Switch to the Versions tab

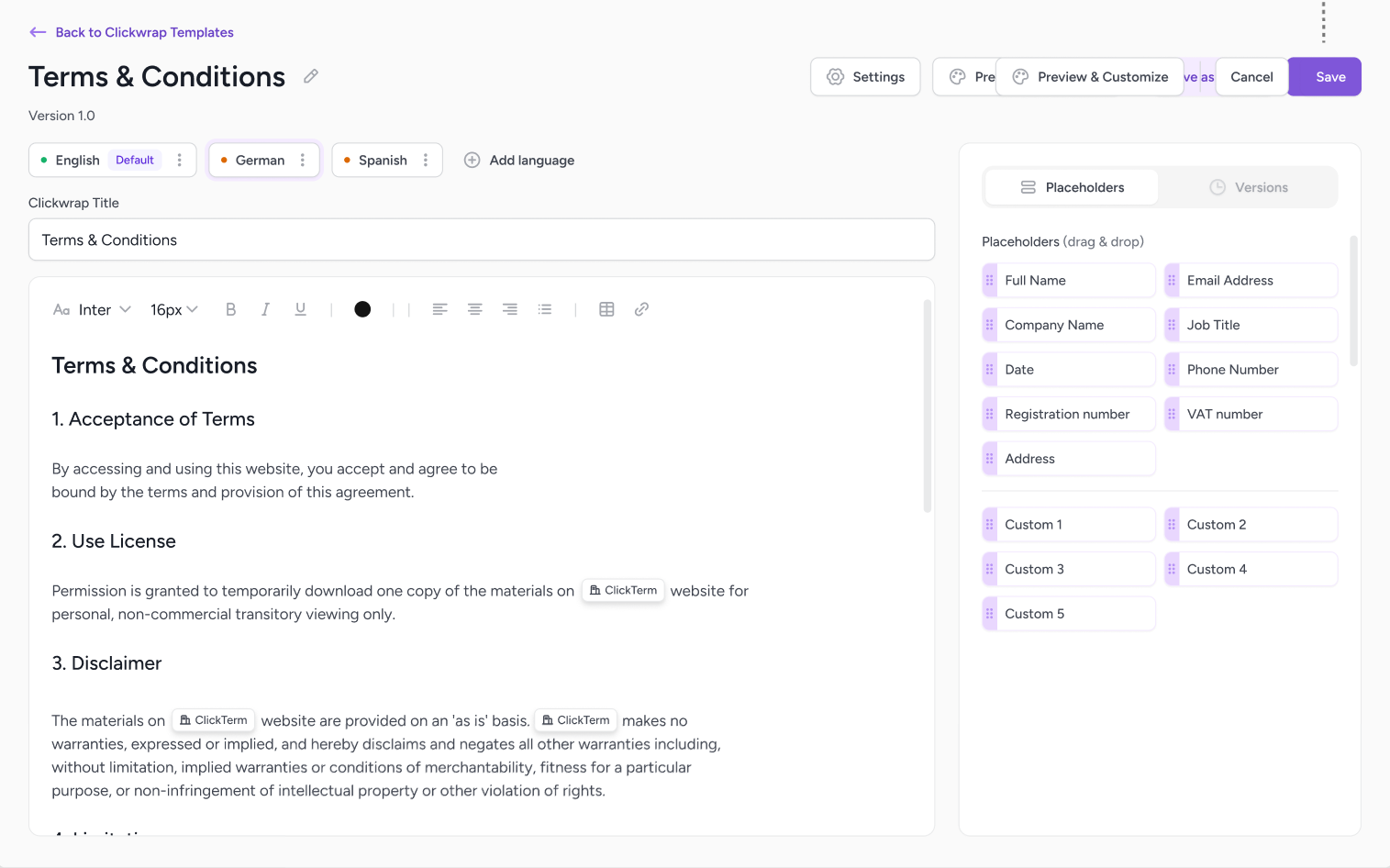[1248, 187]
